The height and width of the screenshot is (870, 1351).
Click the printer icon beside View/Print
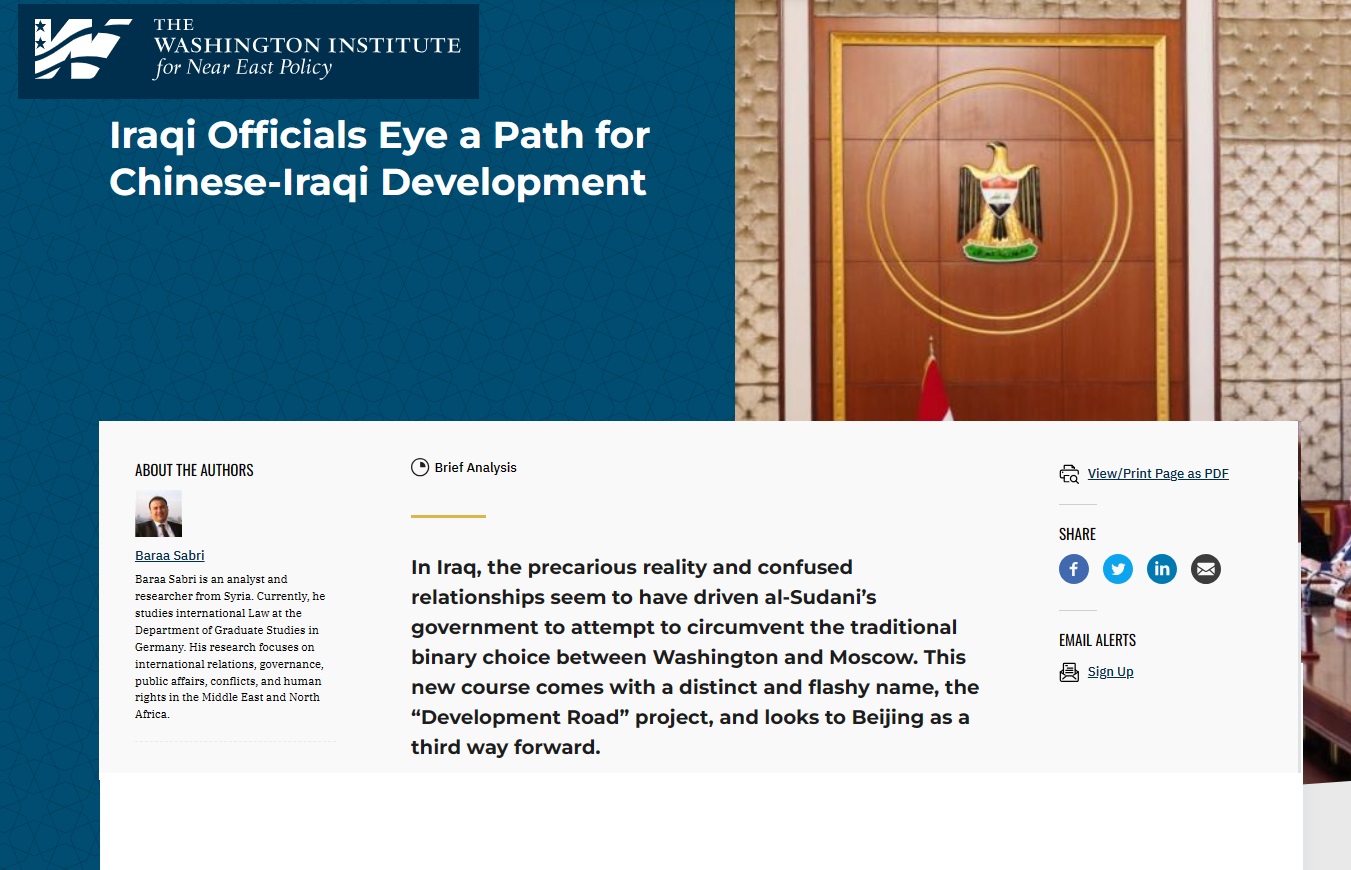click(x=1069, y=474)
